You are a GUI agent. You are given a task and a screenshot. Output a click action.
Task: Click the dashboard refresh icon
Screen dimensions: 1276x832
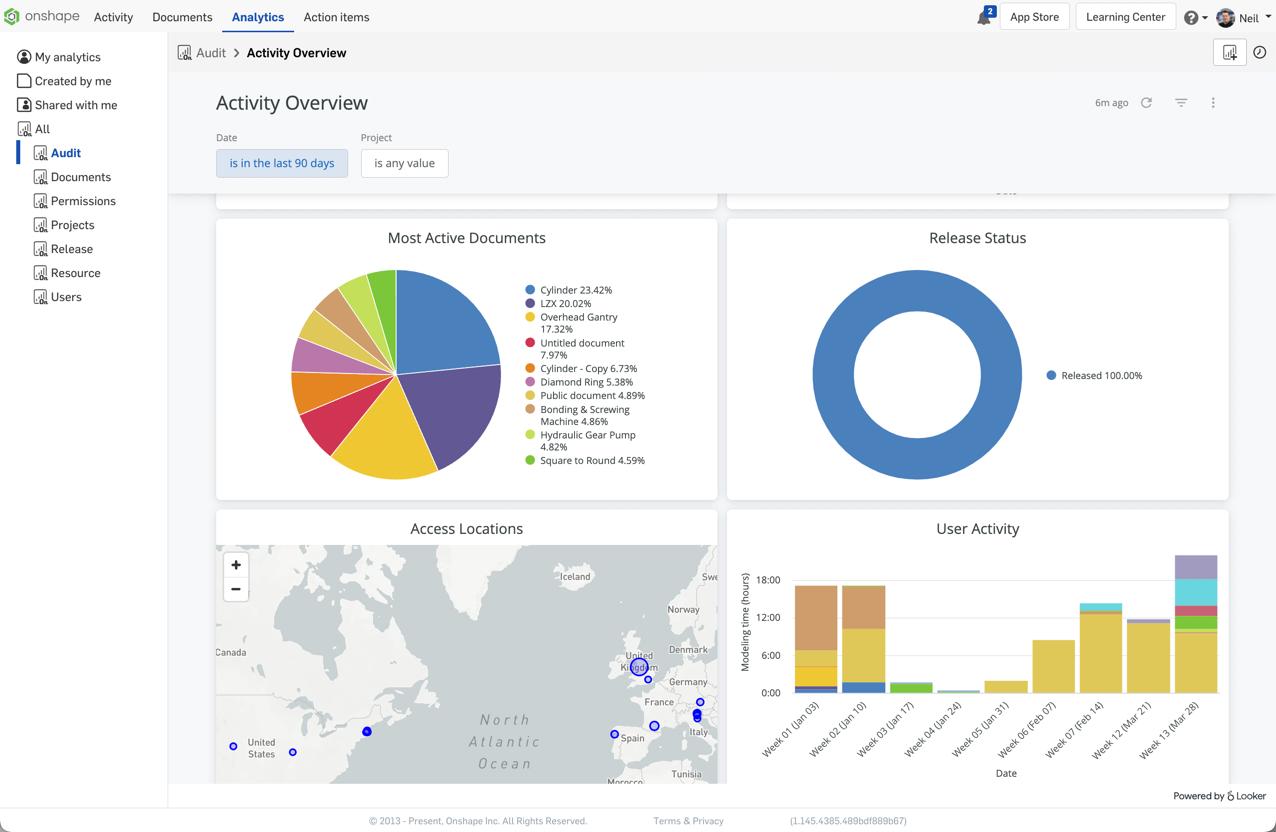pyautogui.click(x=1146, y=103)
